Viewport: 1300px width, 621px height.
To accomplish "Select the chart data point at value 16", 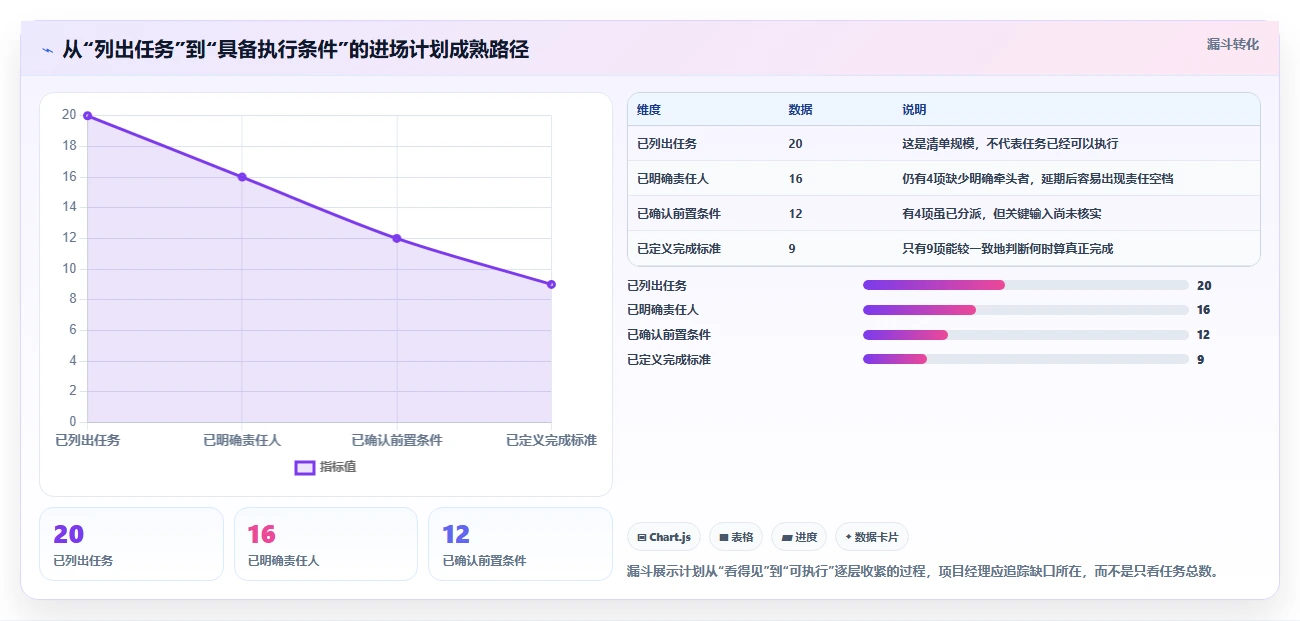I will pyautogui.click(x=242, y=177).
